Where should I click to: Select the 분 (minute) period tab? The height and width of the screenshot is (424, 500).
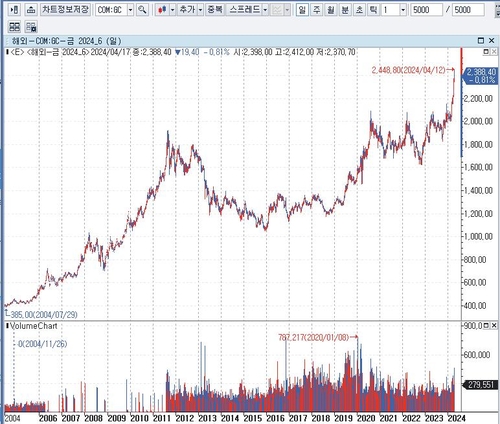click(345, 10)
